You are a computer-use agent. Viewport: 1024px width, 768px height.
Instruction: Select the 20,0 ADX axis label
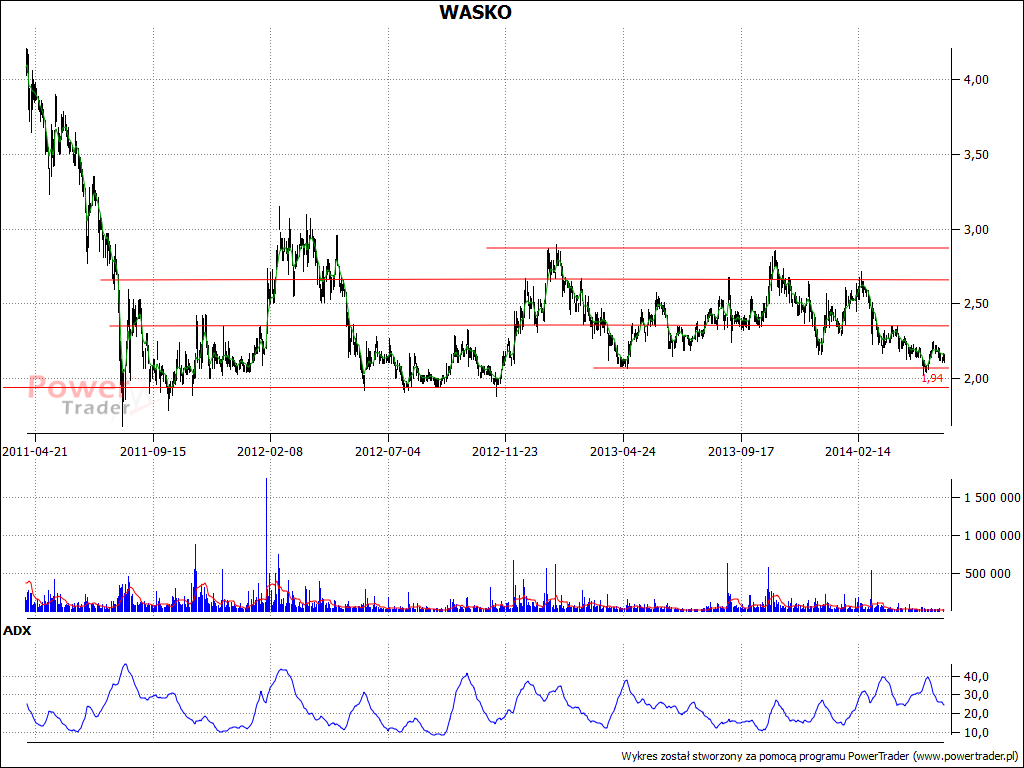(x=976, y=714)
